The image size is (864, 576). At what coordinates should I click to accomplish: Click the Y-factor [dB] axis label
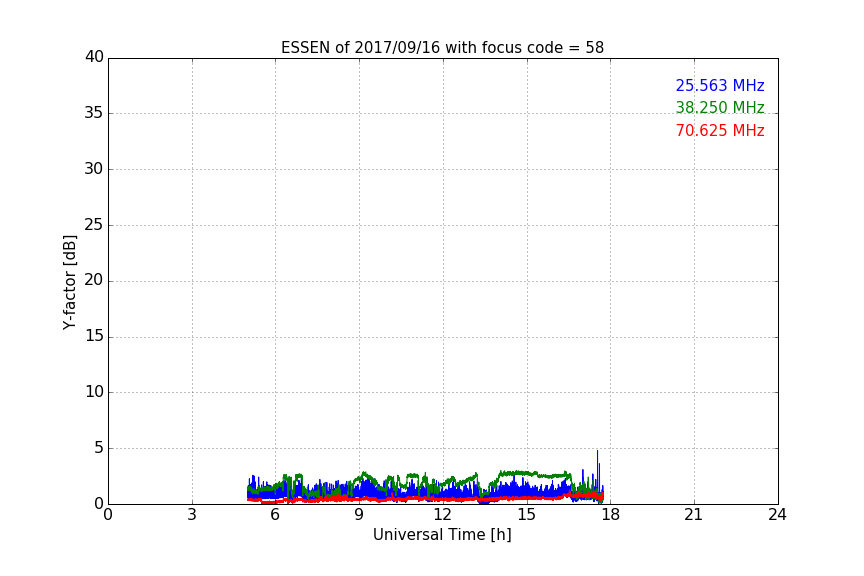tap(69, 282)
